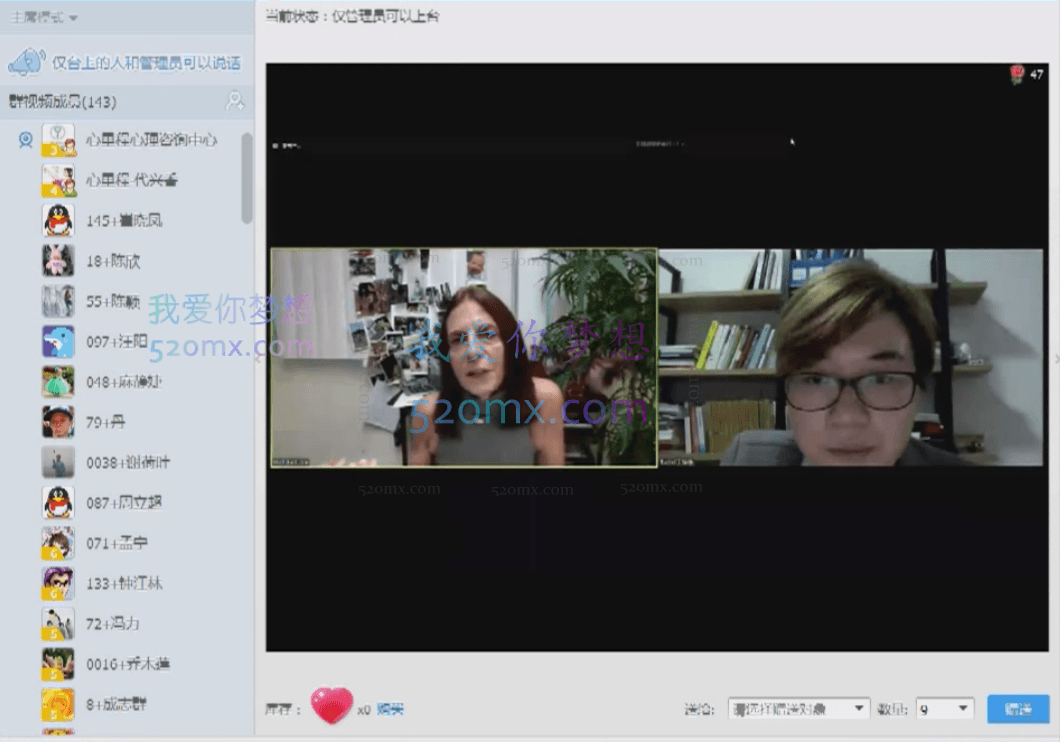The image size is (1060, 742).
Task: Open the quantity dropdown showing 9
Action: pyautogui.click(x=942, y=708)
